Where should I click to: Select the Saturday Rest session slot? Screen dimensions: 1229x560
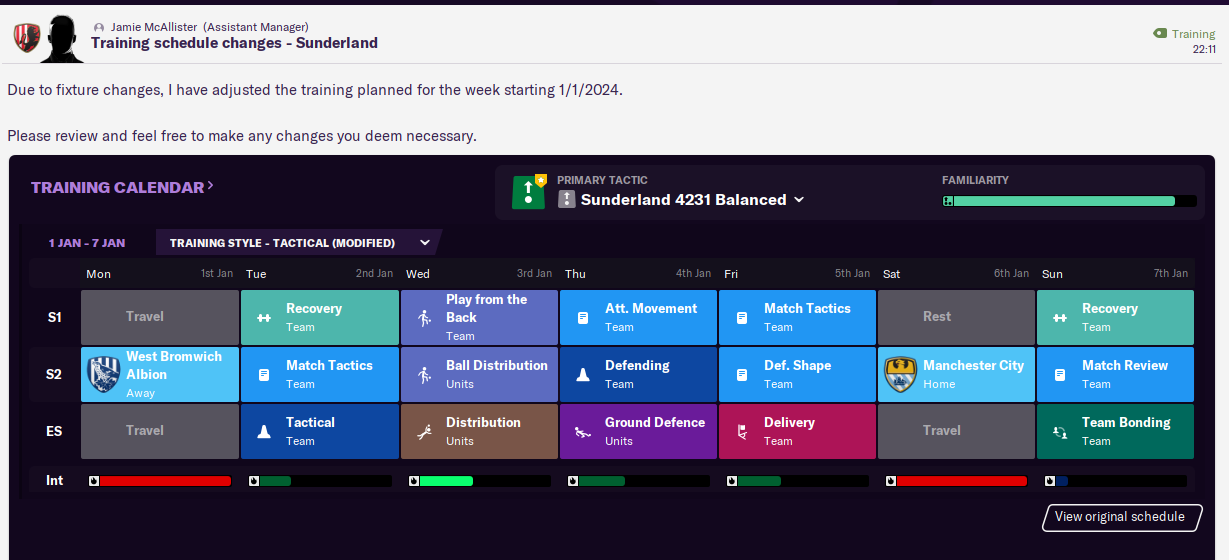(956, 317)
